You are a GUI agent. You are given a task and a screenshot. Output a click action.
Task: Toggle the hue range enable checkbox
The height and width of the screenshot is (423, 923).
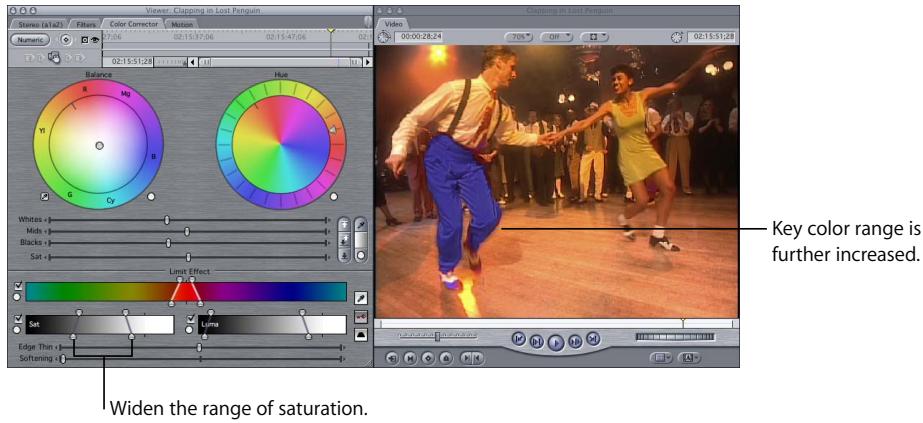[18, 286]
